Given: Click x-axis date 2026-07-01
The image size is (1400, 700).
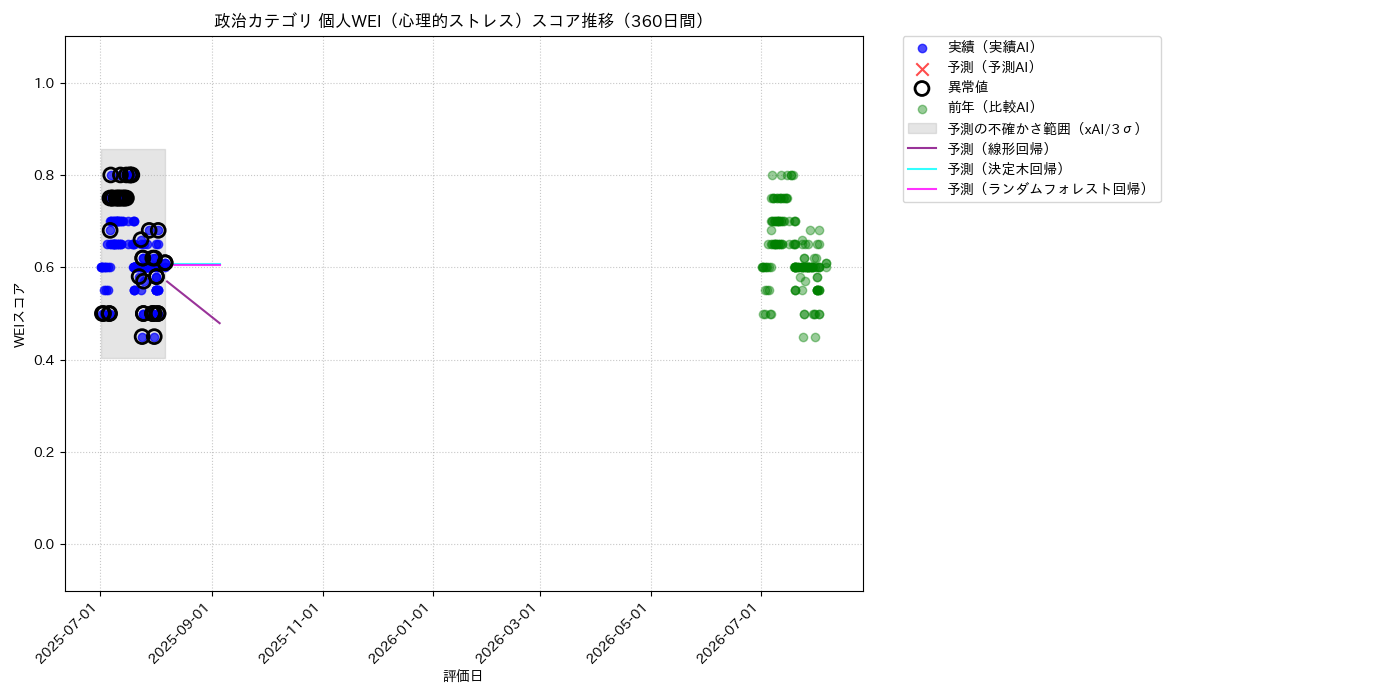Looking at the screenshot, I should coord(731,632).
